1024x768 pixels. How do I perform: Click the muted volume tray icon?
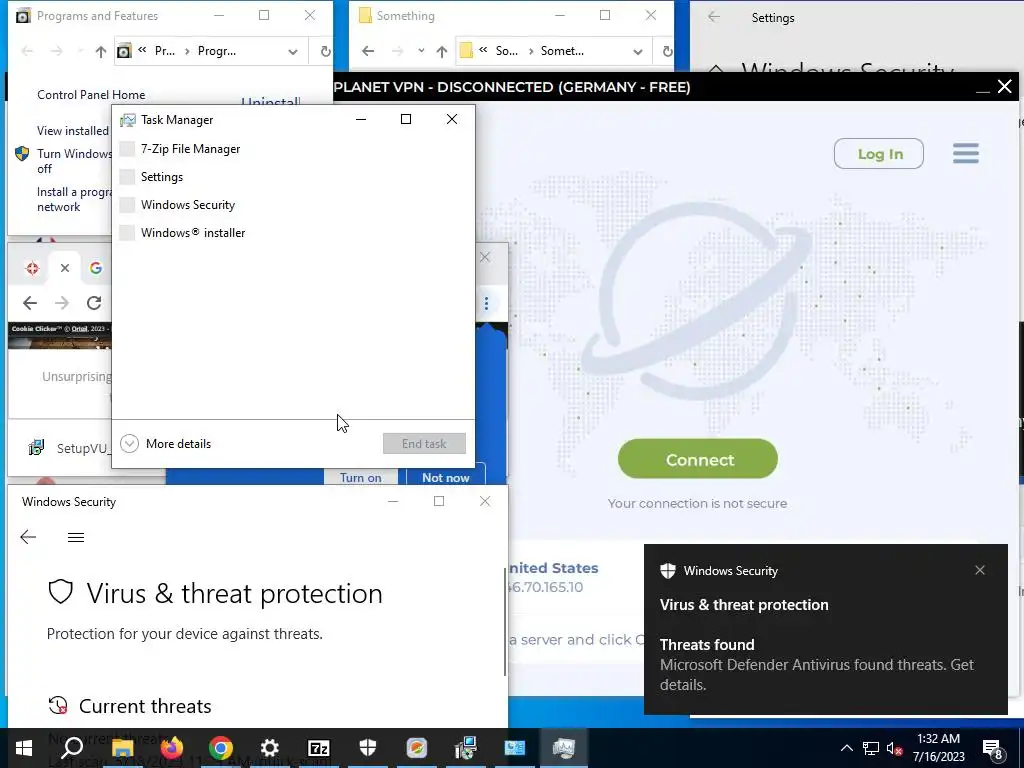(894, 749)
